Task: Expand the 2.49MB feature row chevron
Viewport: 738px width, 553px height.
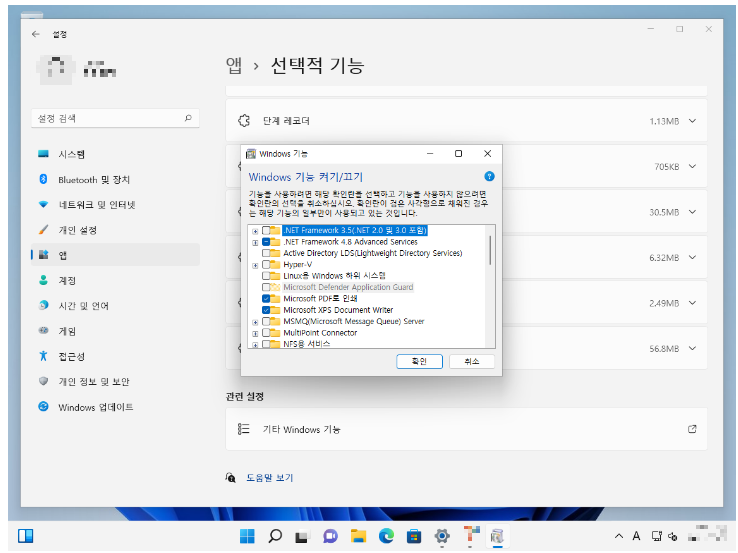Action: point(692,303)
